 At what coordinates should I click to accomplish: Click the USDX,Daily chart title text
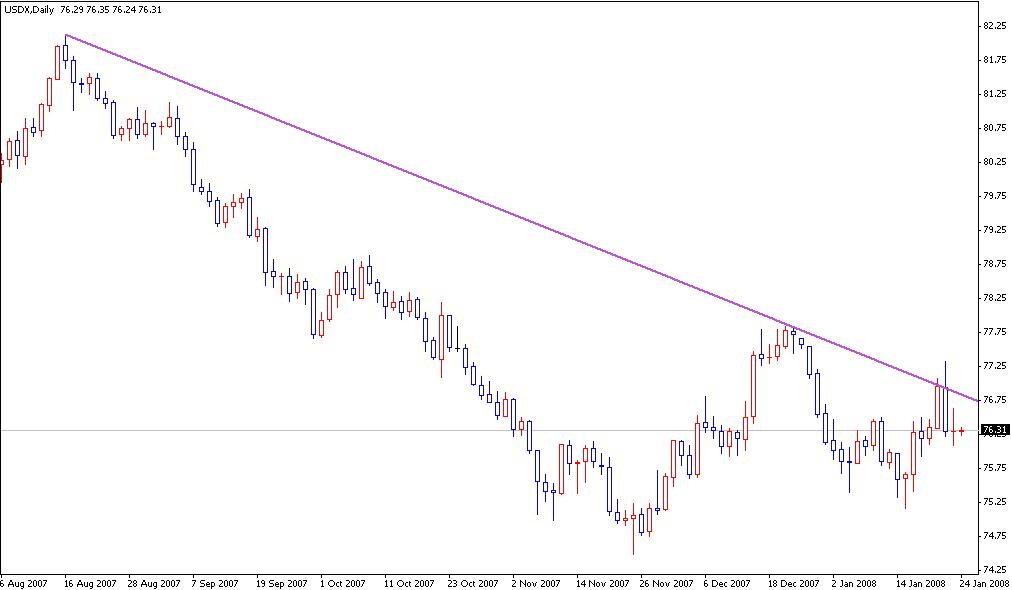click(x=30, y=8)
